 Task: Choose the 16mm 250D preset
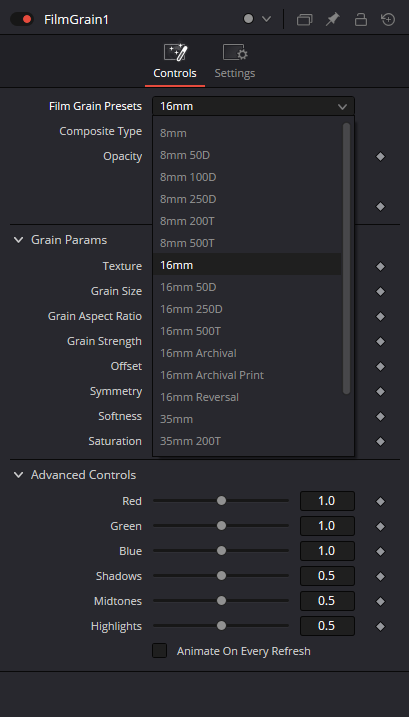coord(247,309)
